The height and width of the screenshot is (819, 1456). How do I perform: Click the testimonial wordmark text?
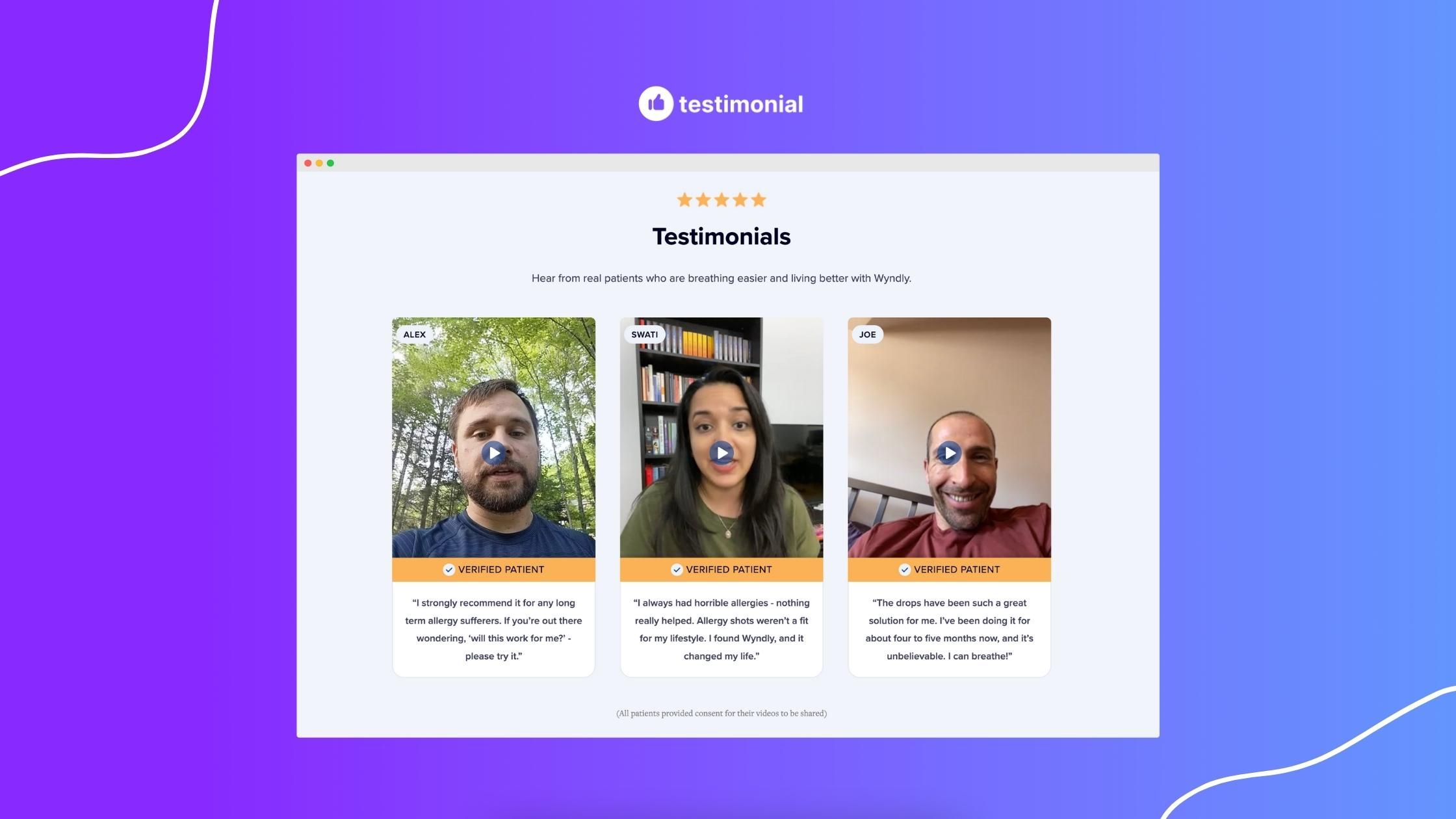click(740, 104)
